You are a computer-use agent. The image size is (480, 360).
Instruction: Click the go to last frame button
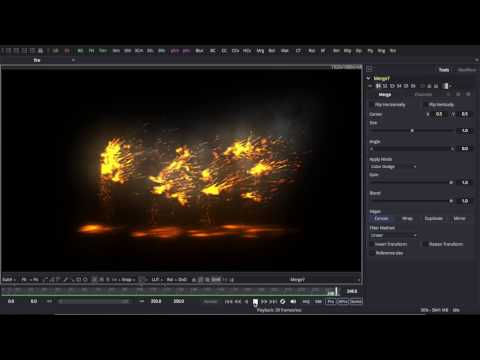pos(273,301)
